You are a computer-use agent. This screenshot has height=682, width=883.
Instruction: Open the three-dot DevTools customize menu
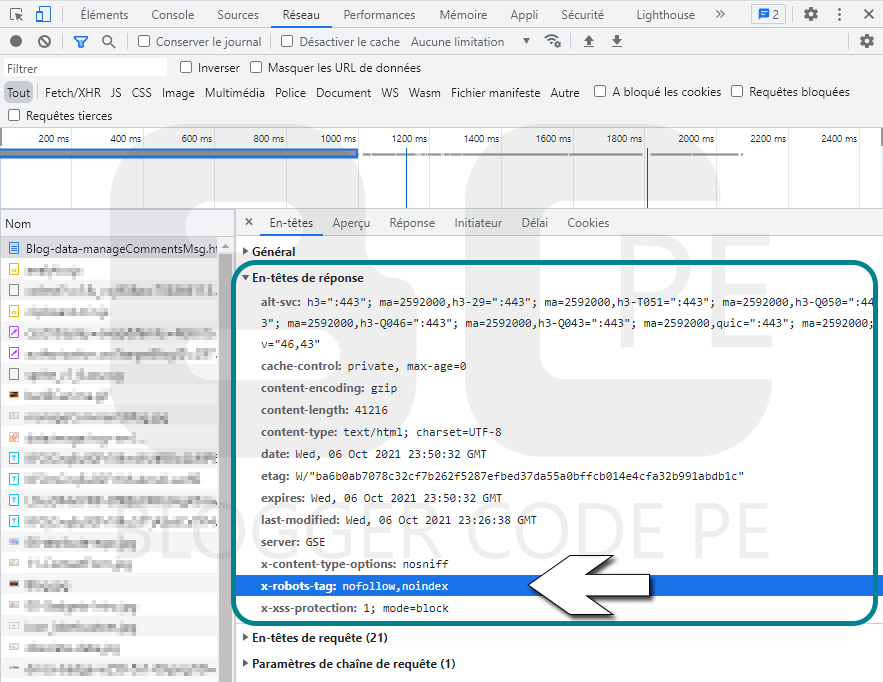[x=839, y=15]
